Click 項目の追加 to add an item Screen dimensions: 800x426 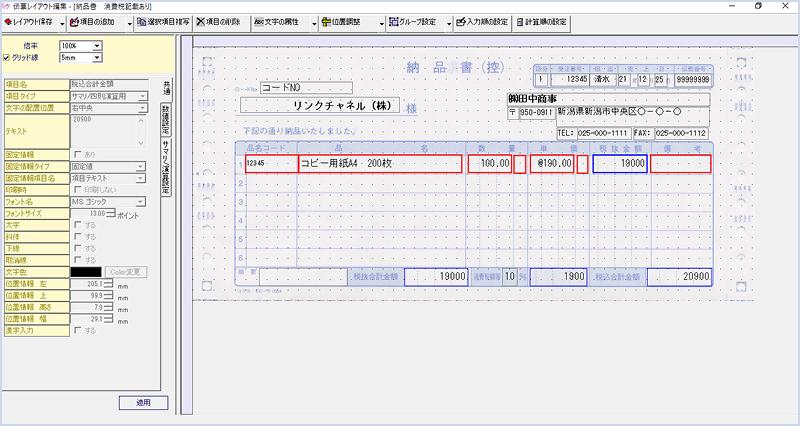coord(97,21)
